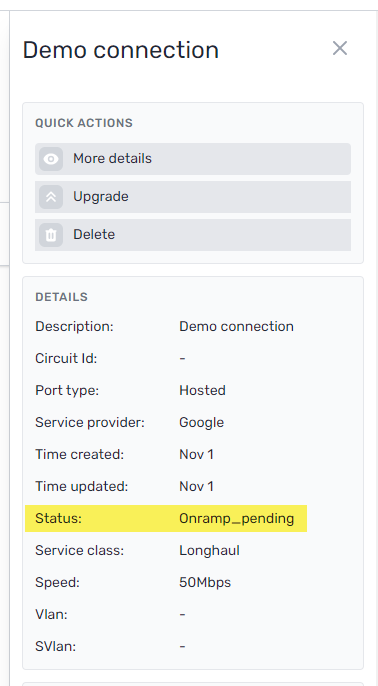Select the Google service provider value
The width and height of the screenshot is (378, 686).
(201, 423)
